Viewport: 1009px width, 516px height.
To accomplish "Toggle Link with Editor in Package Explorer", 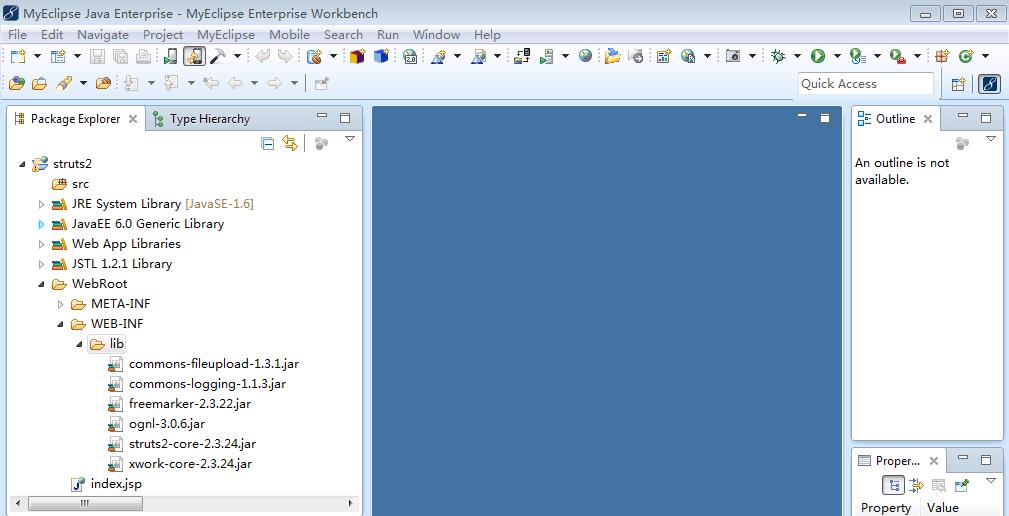I will tap(290, 143).
